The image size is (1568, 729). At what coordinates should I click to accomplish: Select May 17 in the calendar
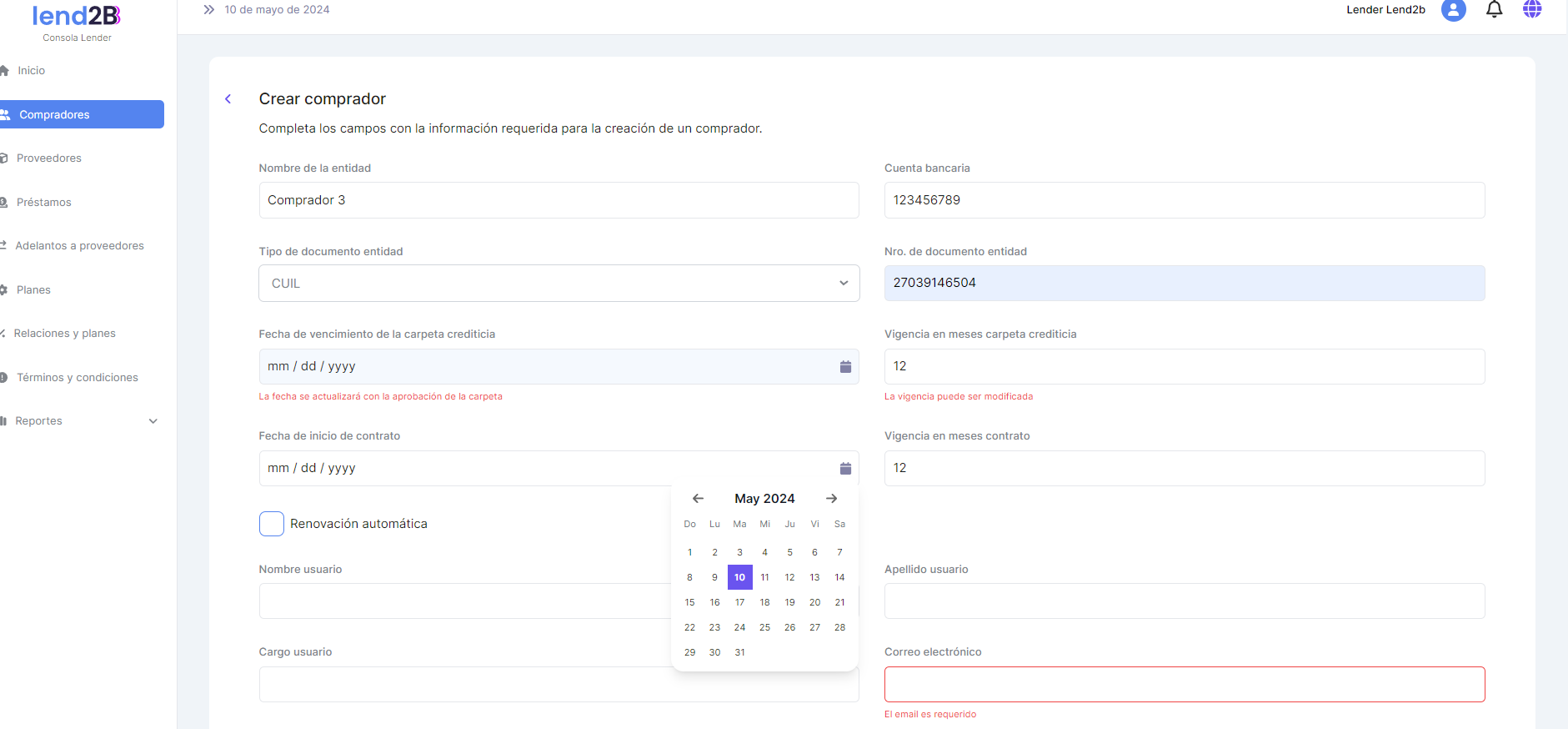coord(739,602)
